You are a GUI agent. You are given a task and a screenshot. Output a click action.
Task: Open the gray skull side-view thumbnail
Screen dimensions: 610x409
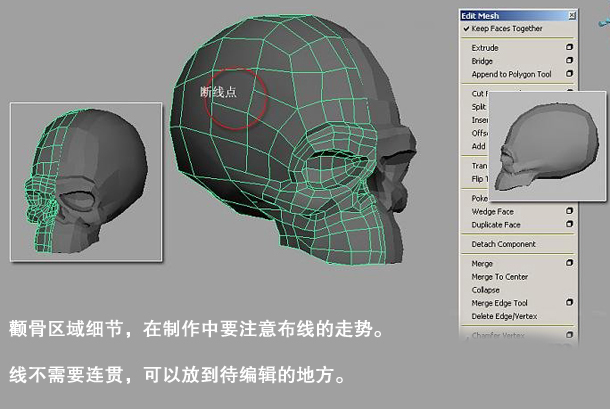(547, 146)
